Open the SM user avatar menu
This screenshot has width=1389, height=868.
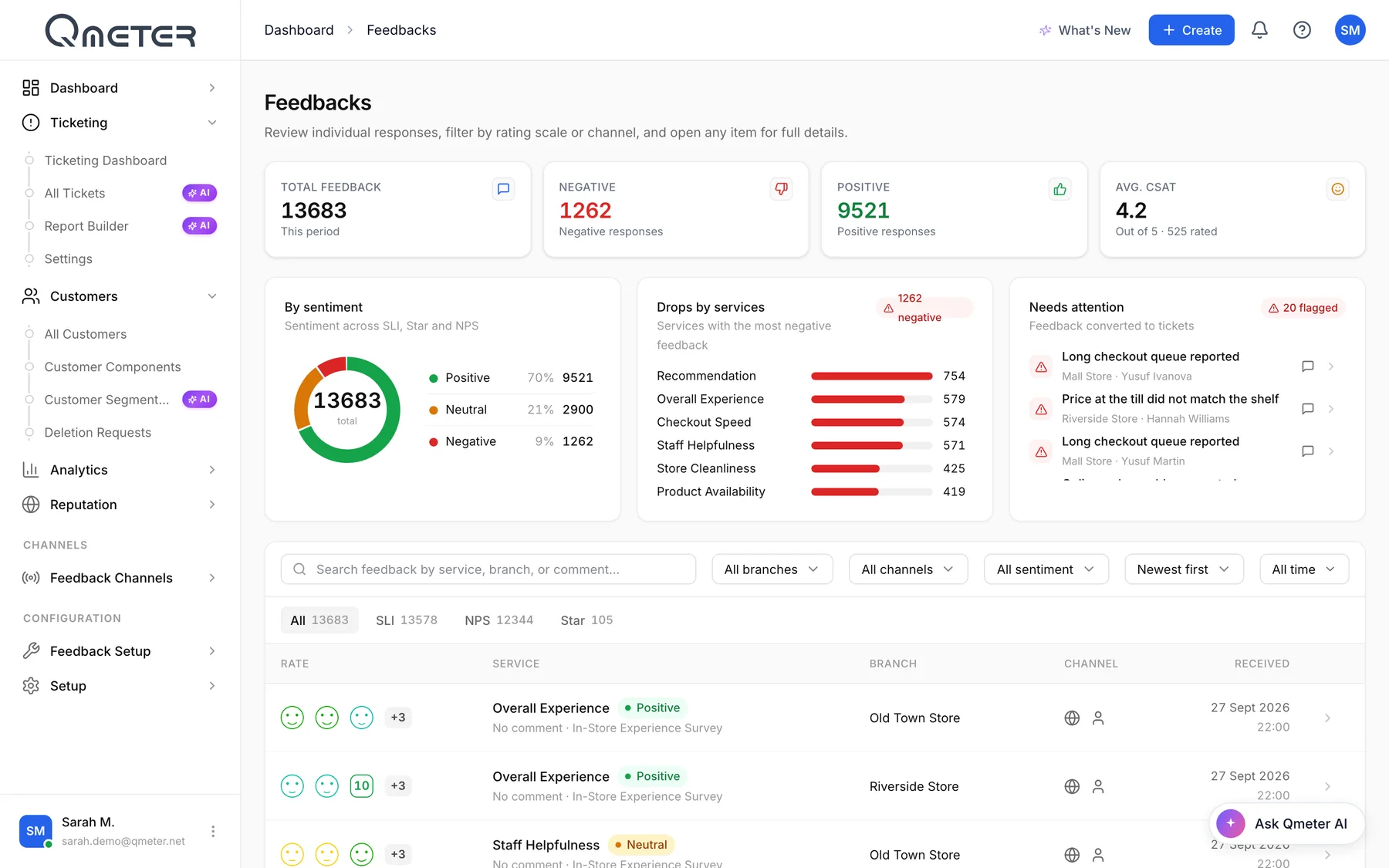1350,30
